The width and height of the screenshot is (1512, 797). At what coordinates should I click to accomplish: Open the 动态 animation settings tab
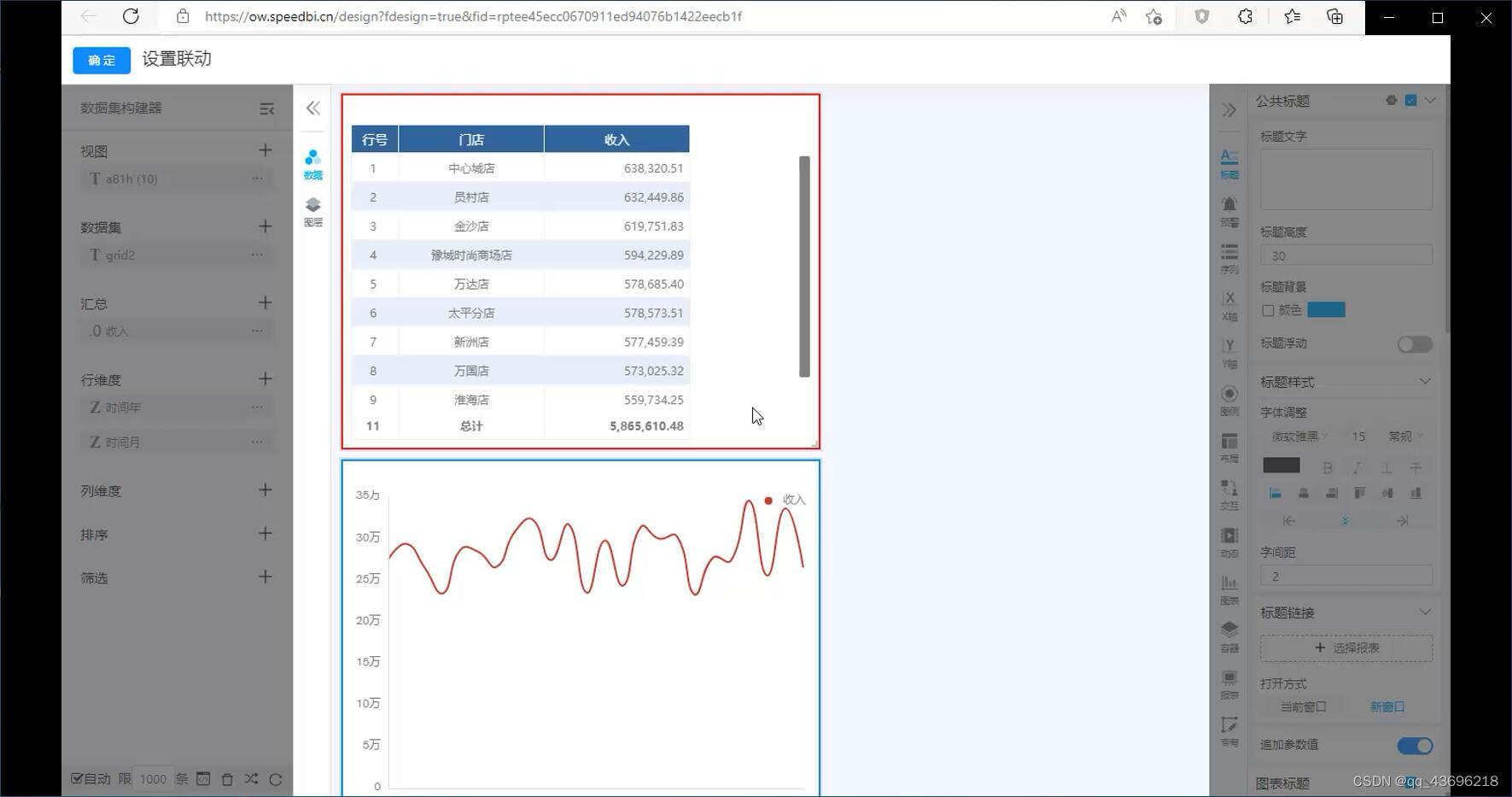pos(1229,542)
